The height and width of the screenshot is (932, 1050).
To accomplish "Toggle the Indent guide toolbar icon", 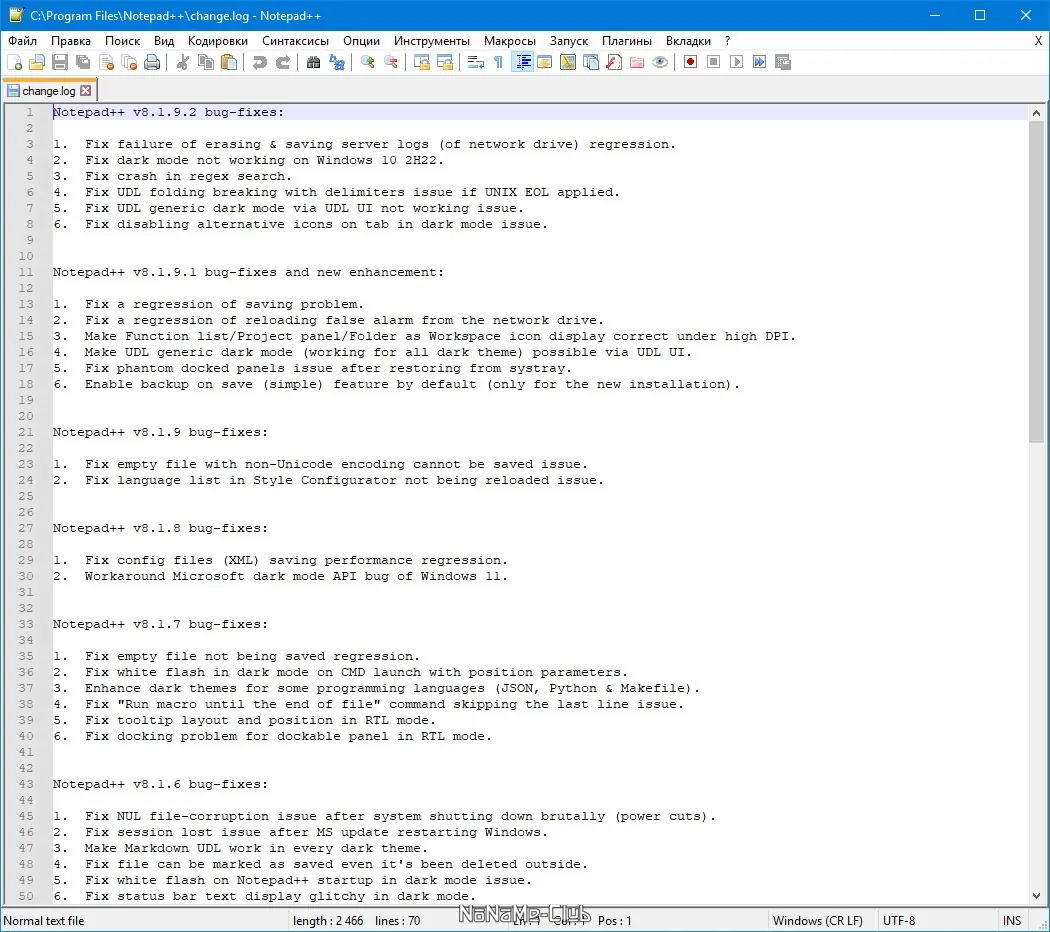I will 522,62.
